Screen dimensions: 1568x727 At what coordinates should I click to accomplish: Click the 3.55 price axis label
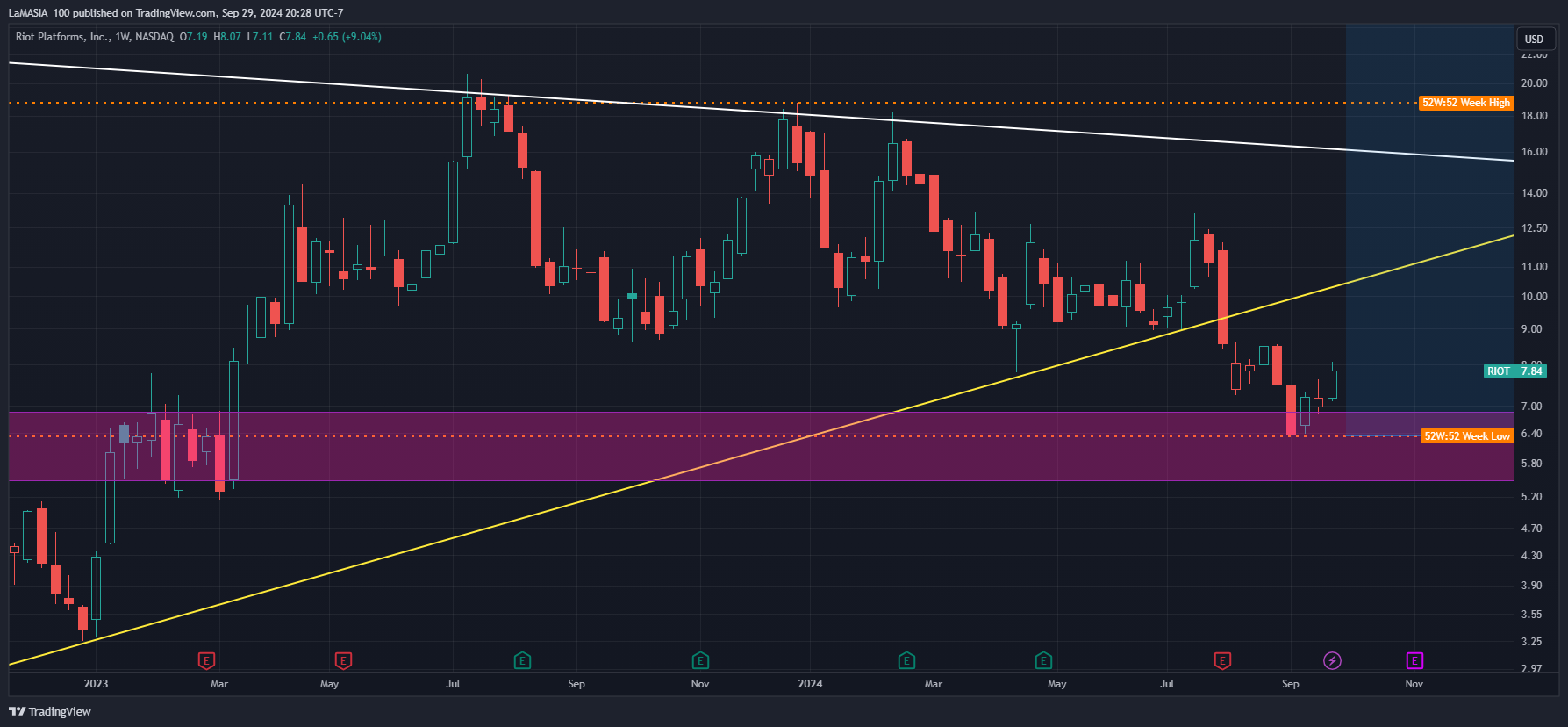click(x=1532, y=615)
